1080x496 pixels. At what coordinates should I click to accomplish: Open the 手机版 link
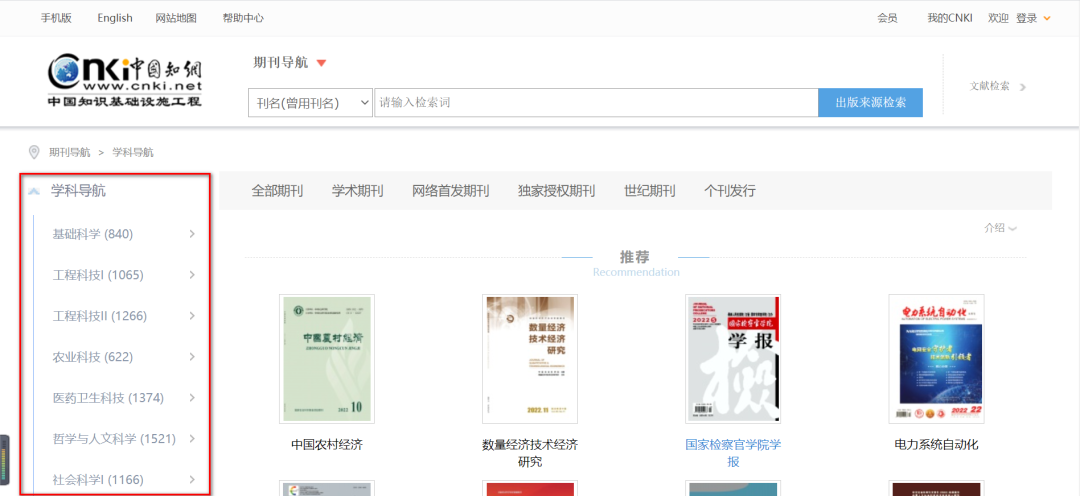click(56, 19)
